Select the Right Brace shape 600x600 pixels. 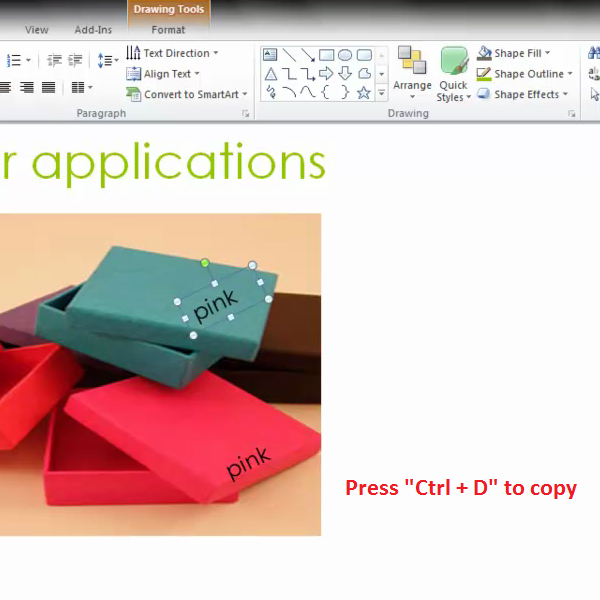345,92
